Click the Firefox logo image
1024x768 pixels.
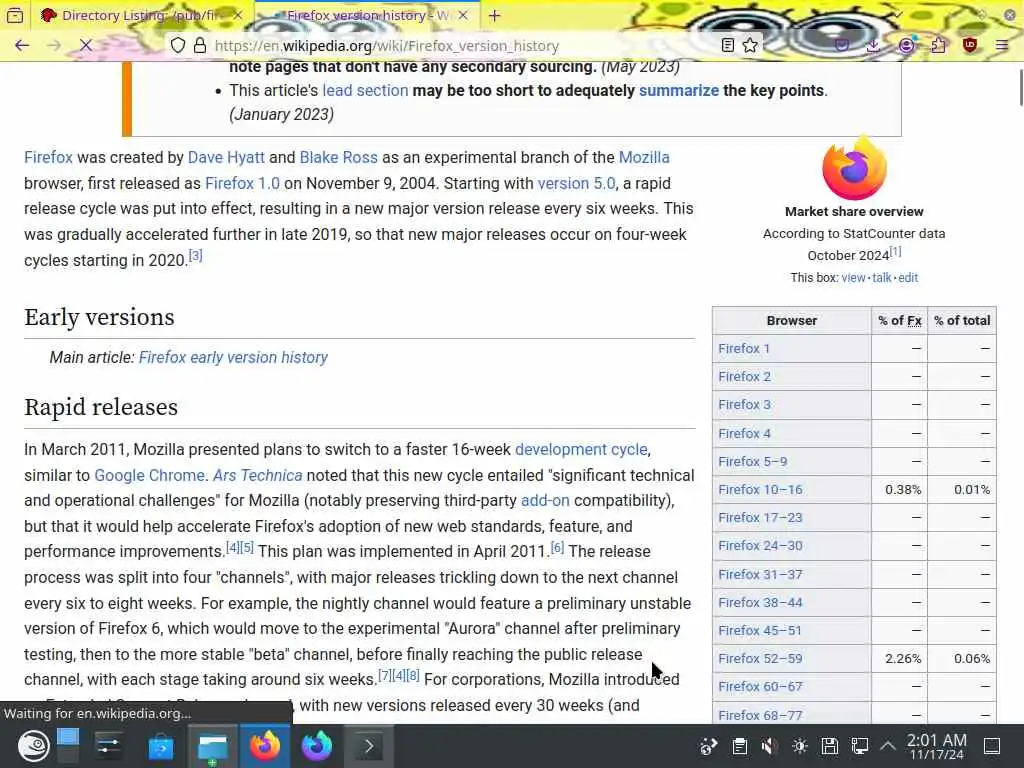coord(854,168)
